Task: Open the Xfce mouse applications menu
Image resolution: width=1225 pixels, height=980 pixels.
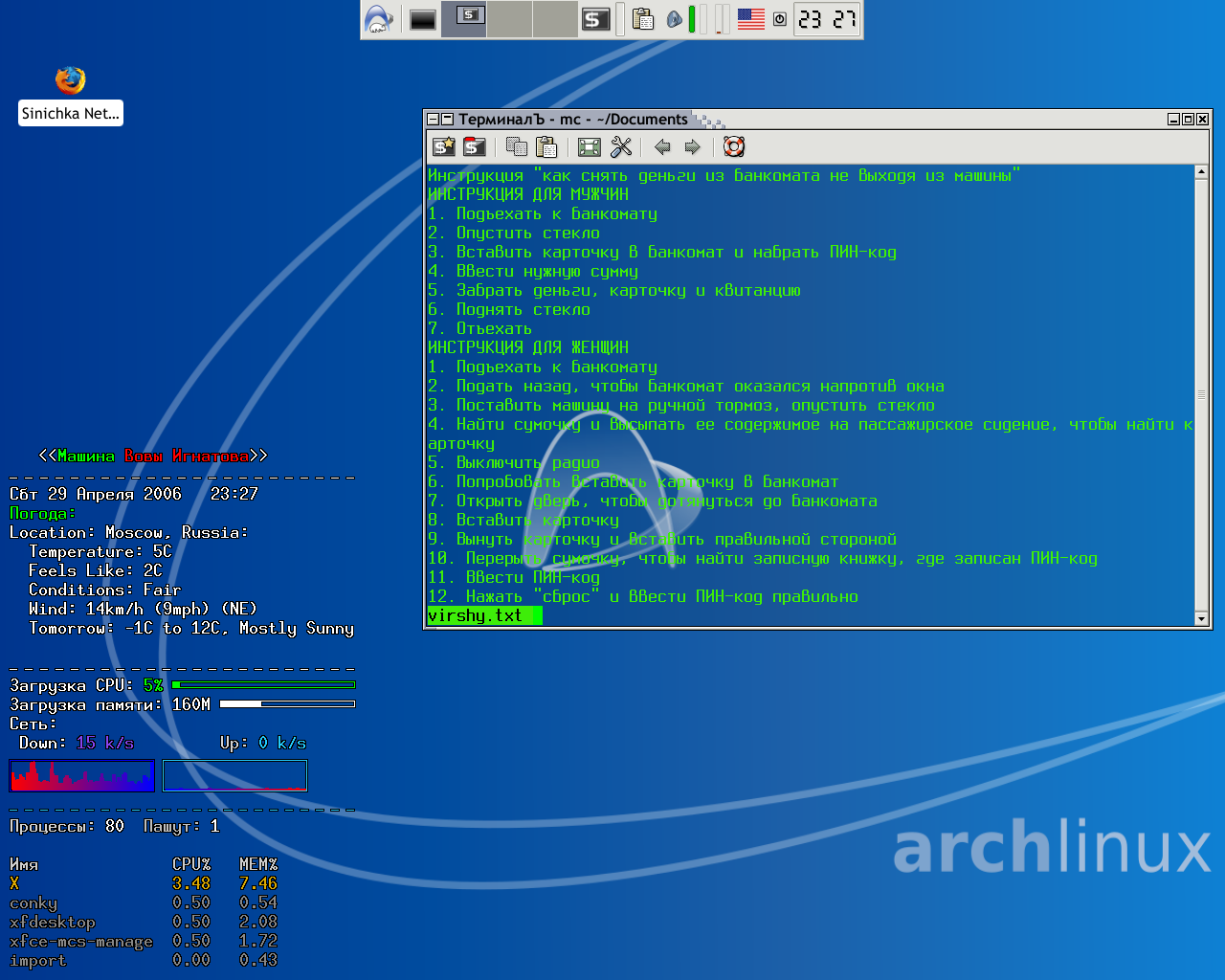Action: click(x=379, y=19)
